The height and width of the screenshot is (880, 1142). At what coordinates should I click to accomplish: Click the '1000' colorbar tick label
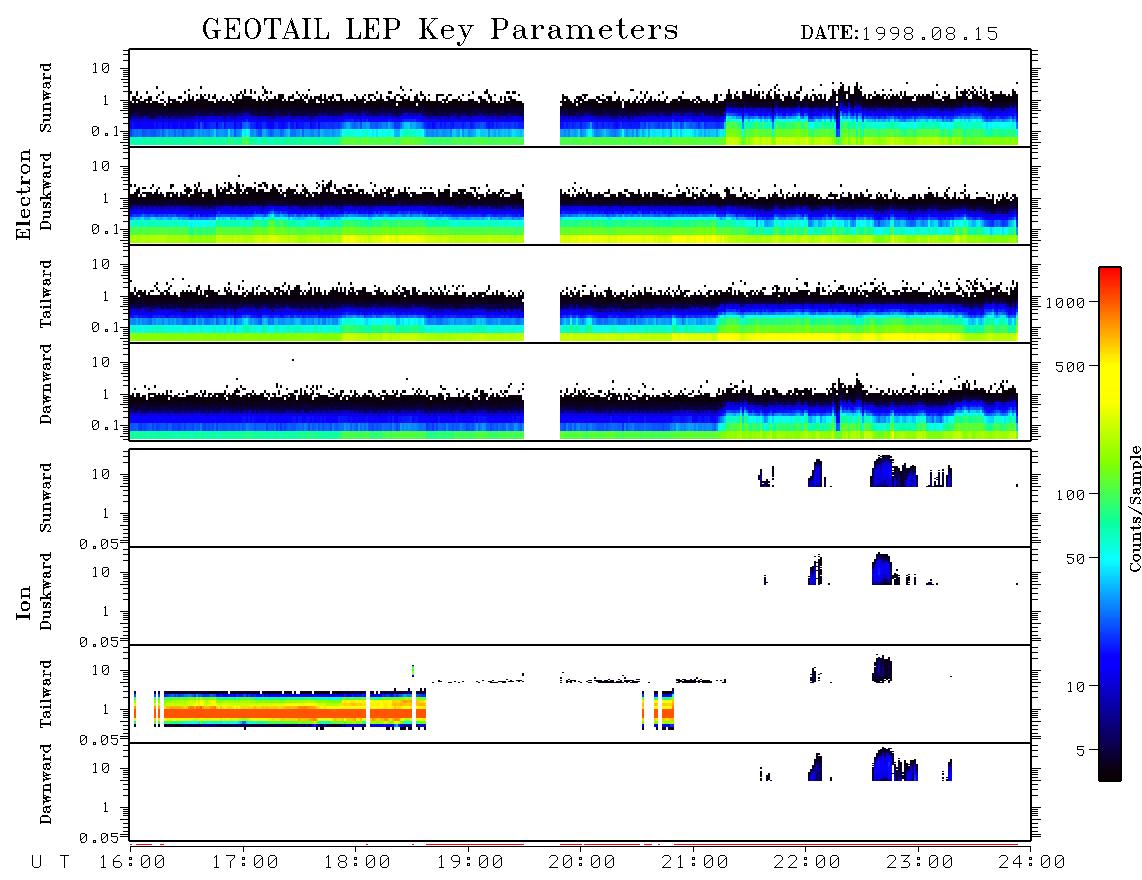(1066, 302)
